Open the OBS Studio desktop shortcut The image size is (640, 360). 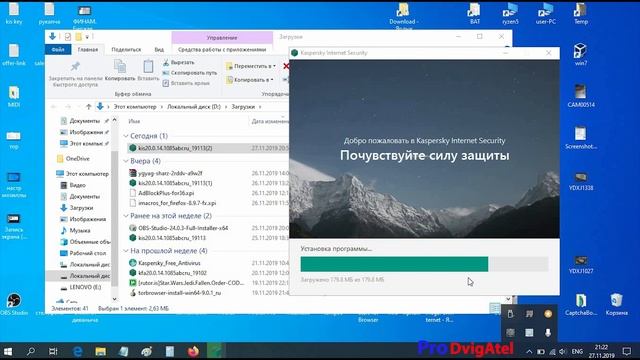coord(14,304)
